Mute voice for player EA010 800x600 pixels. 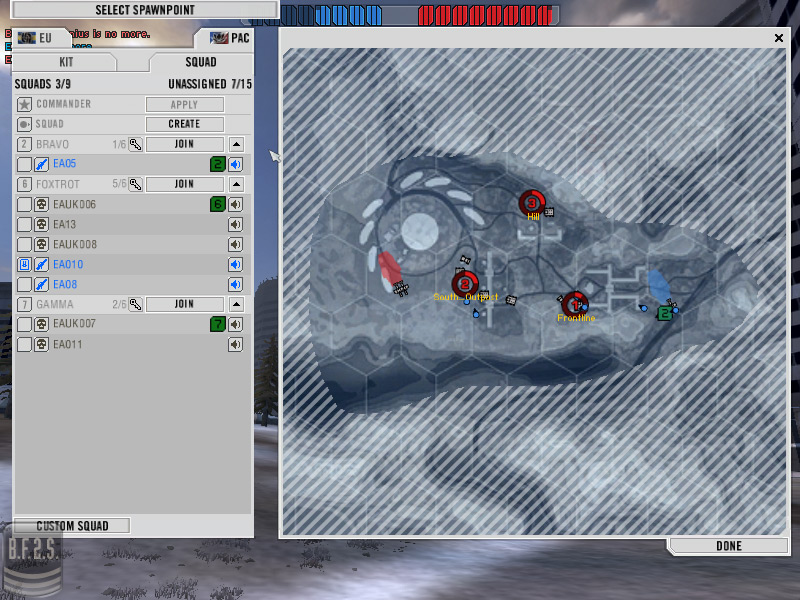tap(235, 264)
